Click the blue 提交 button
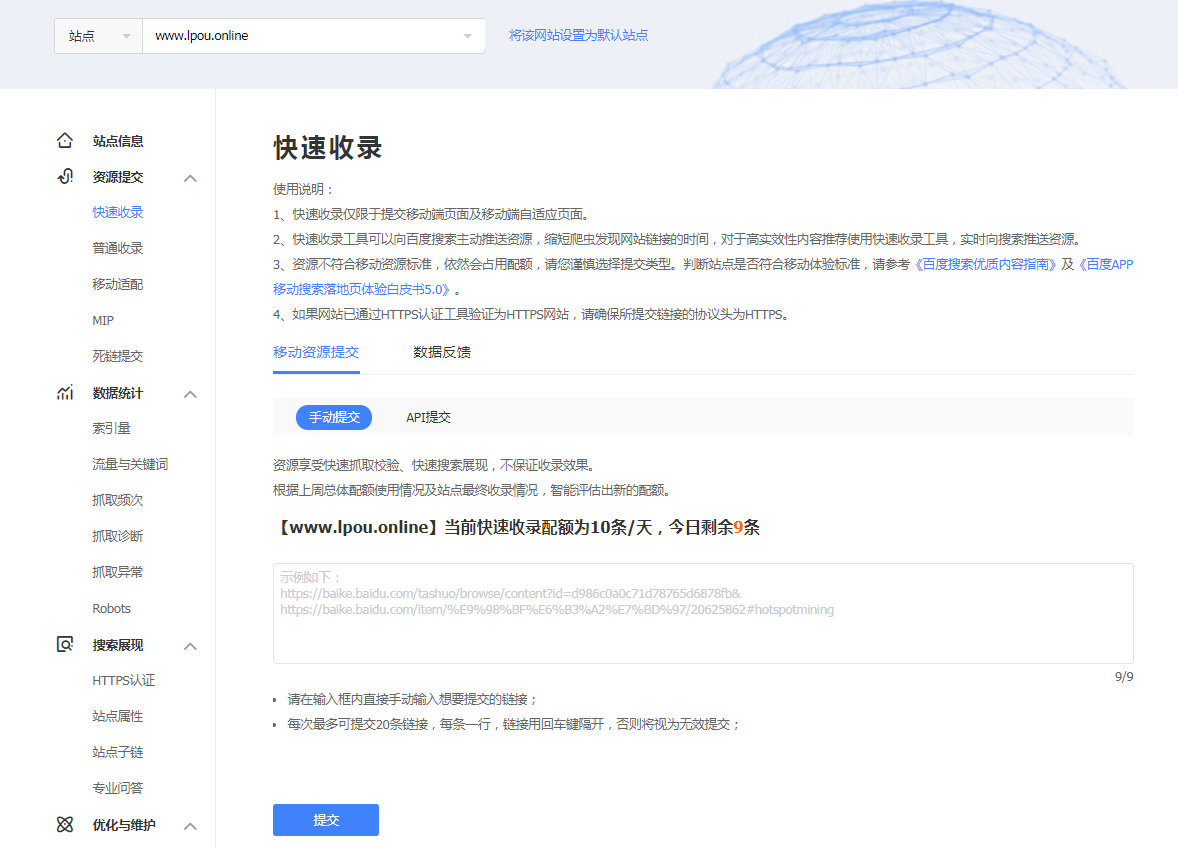 pos(326,820)
